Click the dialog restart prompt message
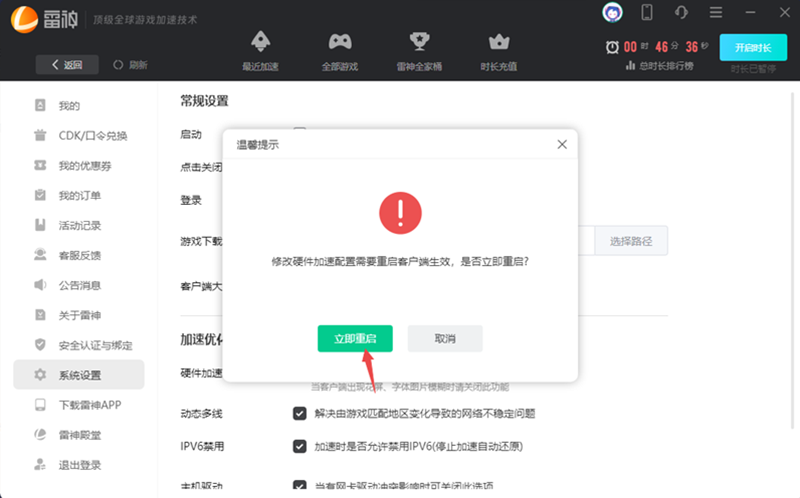Image resolution: width=800 pixels, height=498 pixels. point(400,262)
